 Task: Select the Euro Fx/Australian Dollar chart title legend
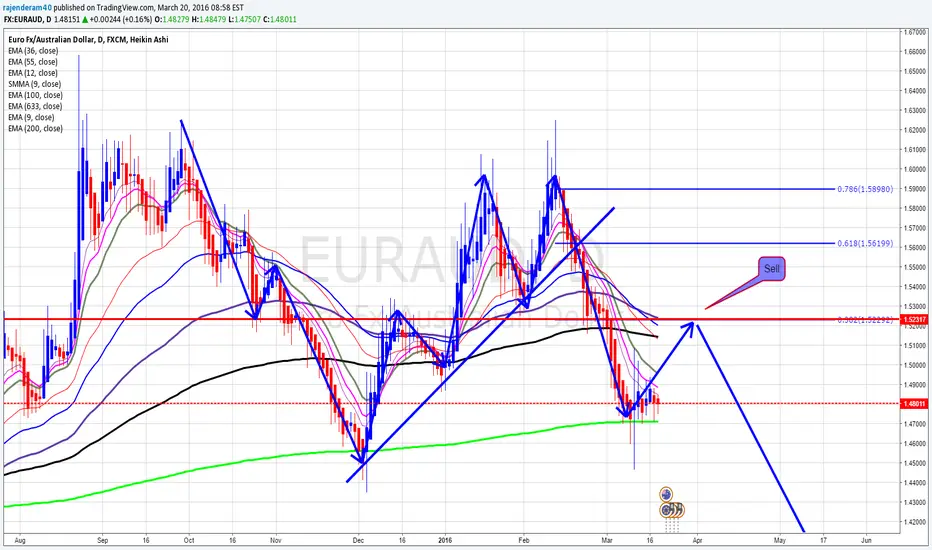click(88, 40)
